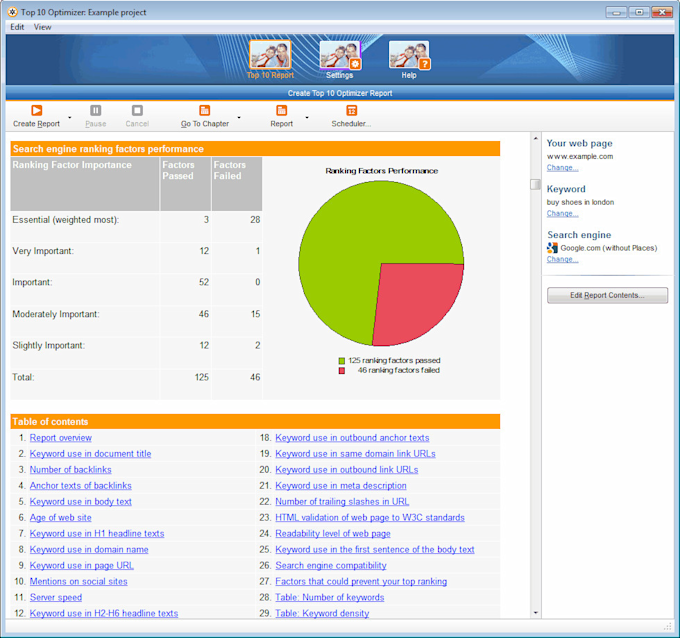Viewport: 680px width, 638px height.
Task: Open Keyword use in first sentence link
Action: click(x=375, y=550)
